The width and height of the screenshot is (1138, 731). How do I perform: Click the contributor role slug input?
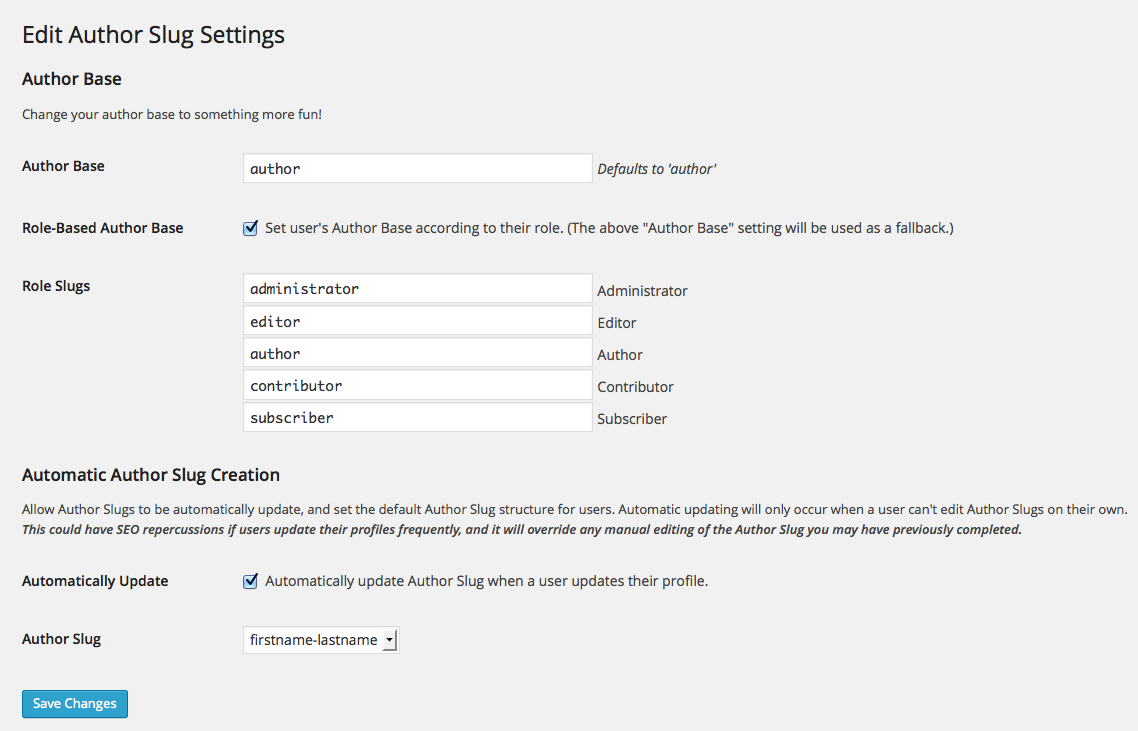click(417, 385)
